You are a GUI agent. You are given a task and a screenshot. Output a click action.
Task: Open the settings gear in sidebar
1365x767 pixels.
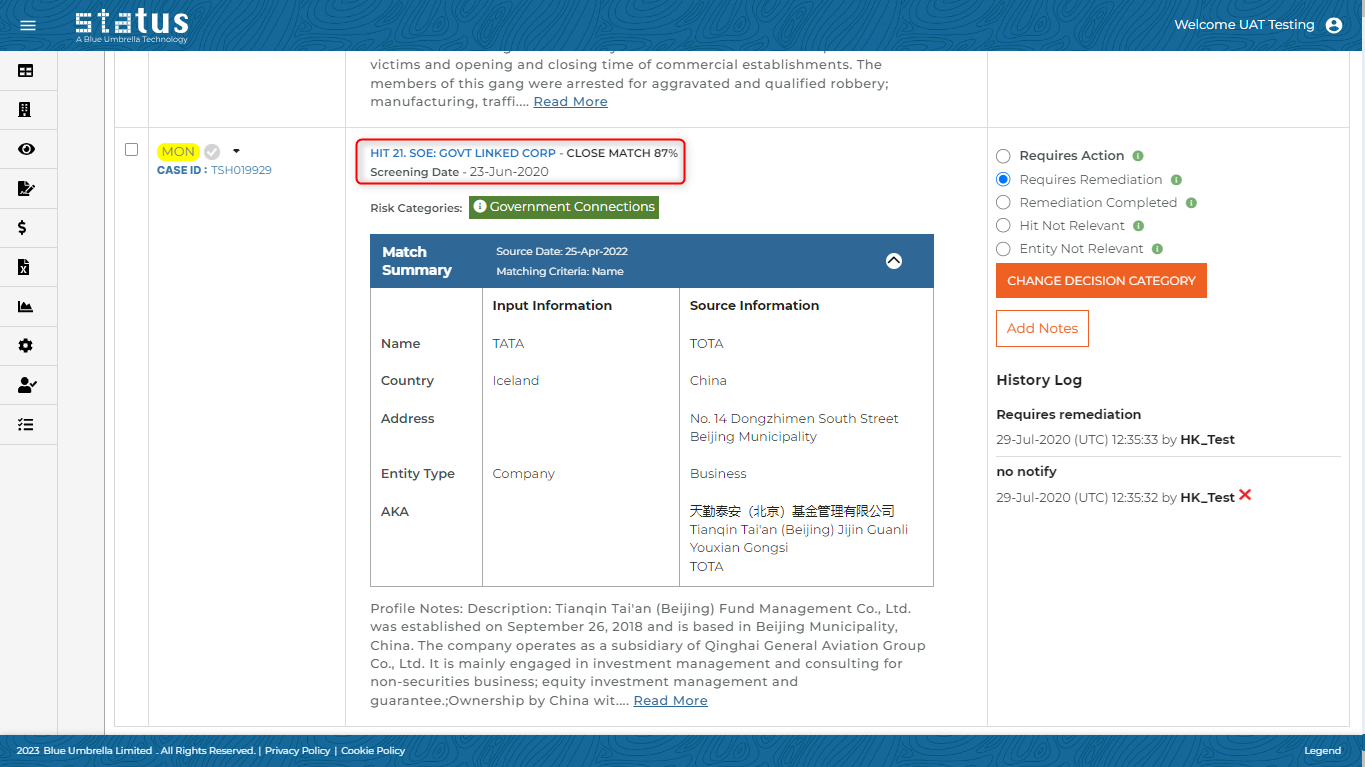tap(26, 346)
